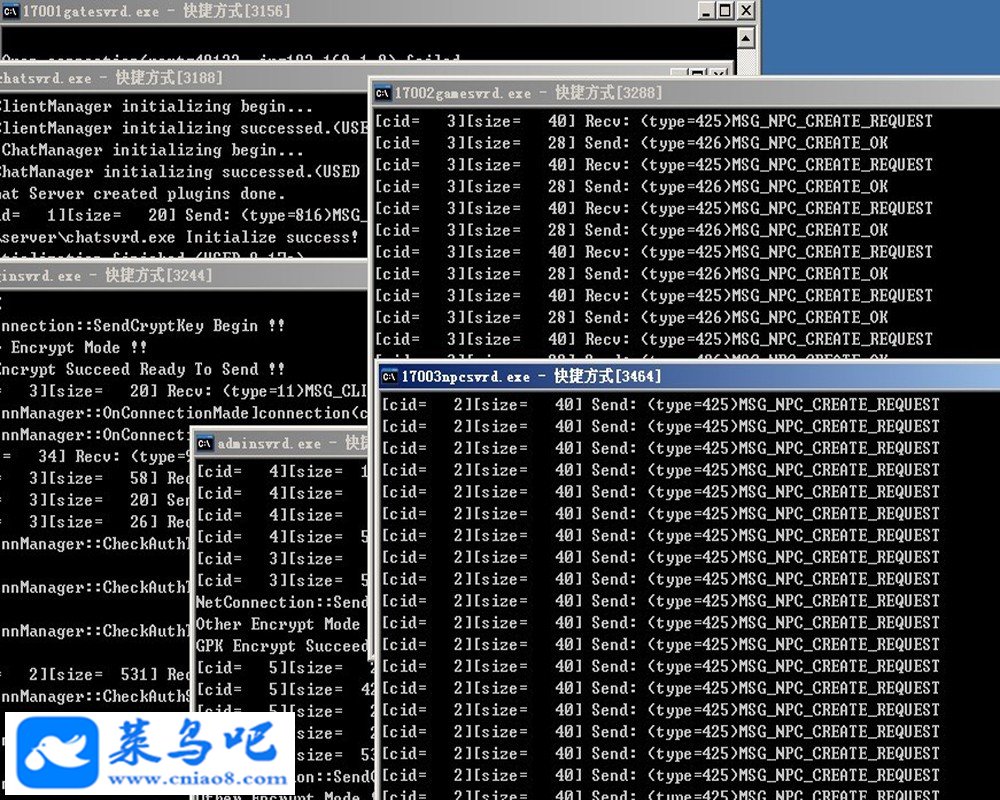
Task: Activate the insvrd.exe window title bar
Action: (184, 276)
